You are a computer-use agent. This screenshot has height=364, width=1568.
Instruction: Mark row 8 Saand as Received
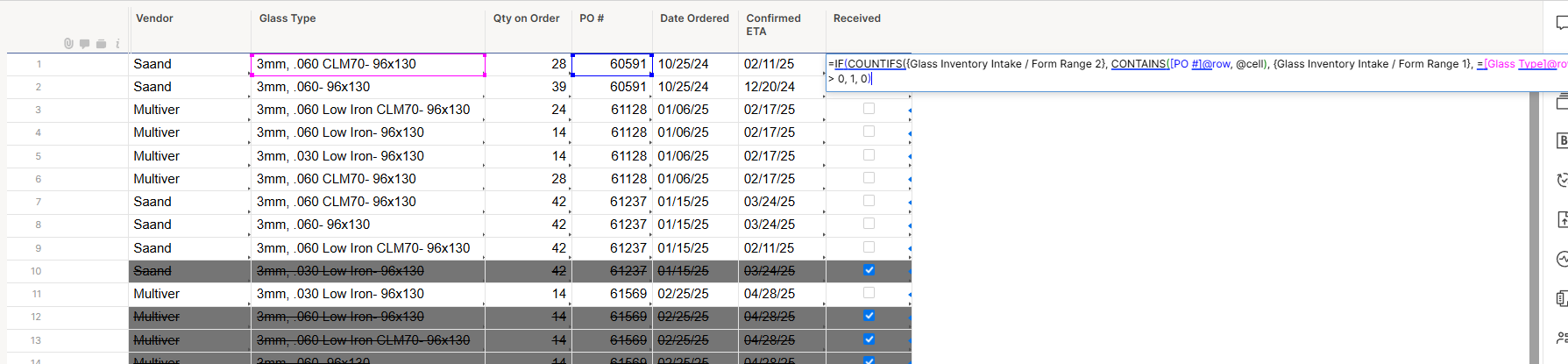869,224
